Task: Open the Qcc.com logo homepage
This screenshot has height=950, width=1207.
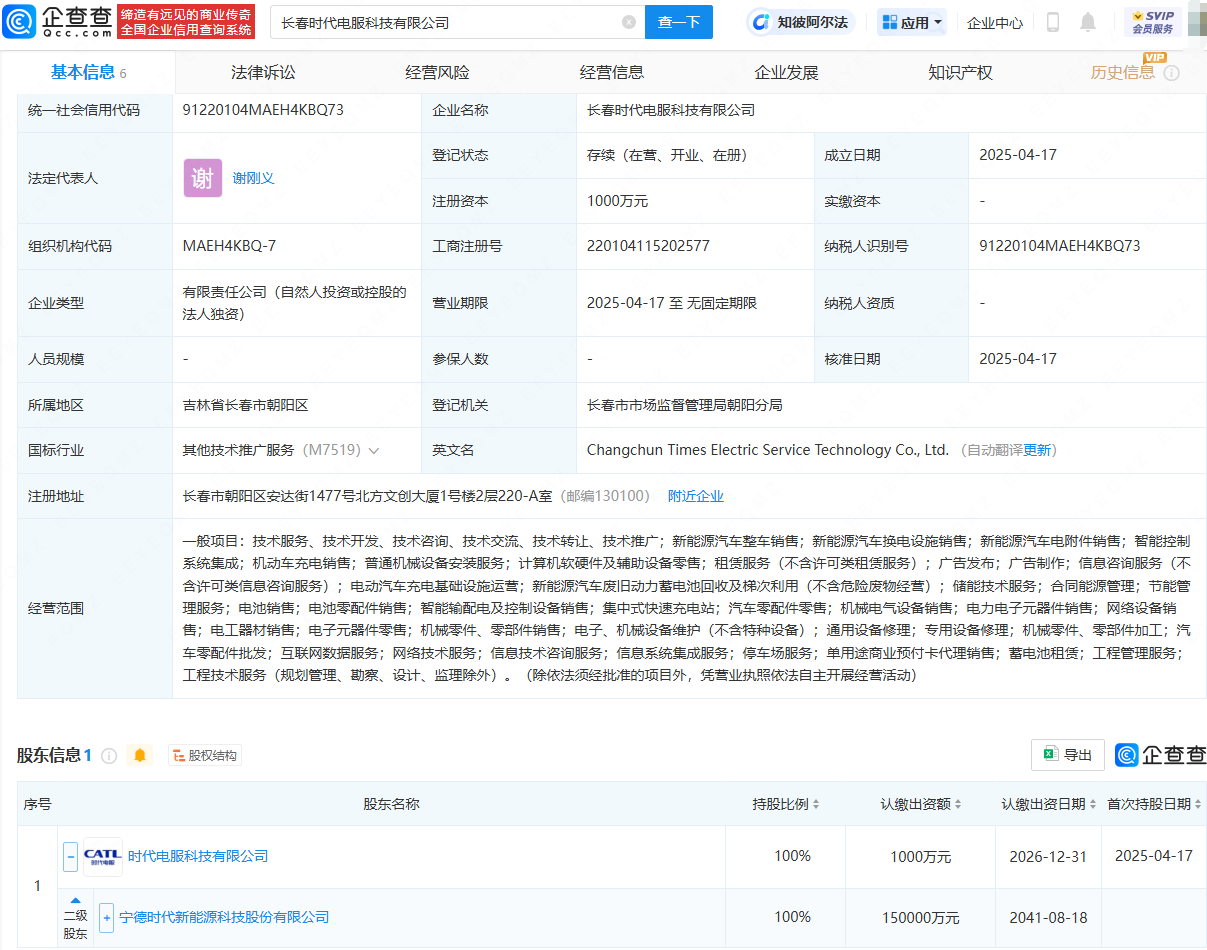Action: point(57,21)
